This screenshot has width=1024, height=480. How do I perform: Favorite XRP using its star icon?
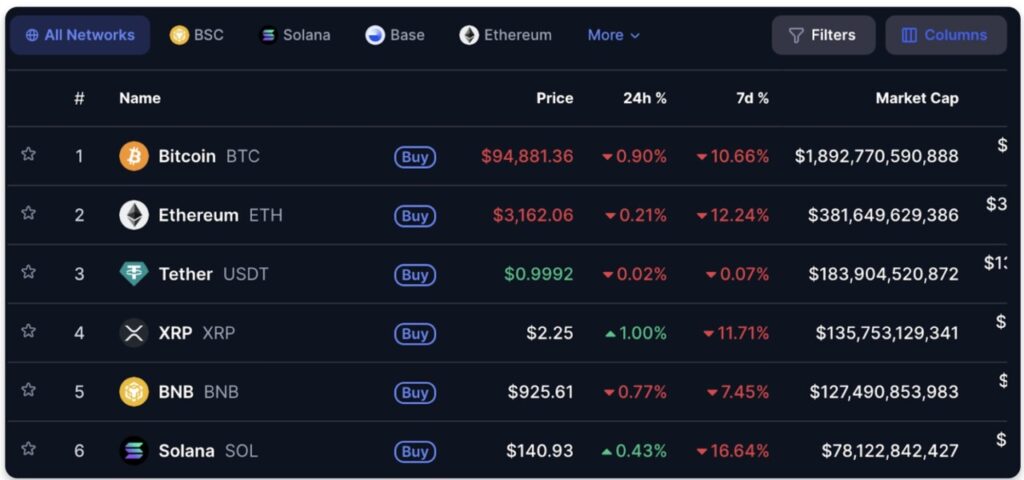tap(29, 331)
